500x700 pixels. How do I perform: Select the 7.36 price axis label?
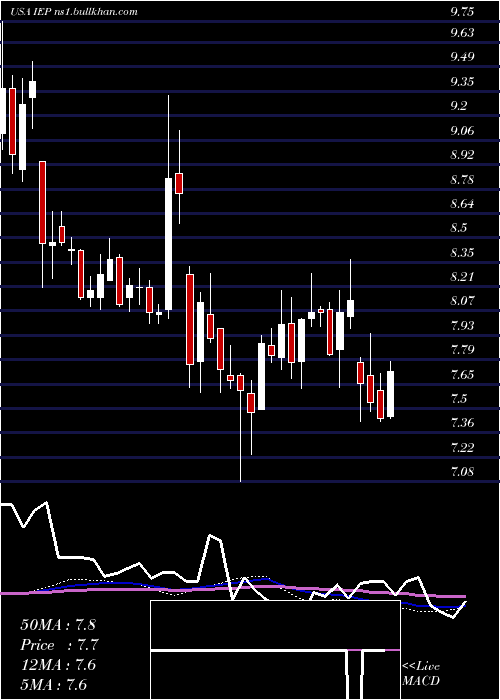click(x=462, y=423)
